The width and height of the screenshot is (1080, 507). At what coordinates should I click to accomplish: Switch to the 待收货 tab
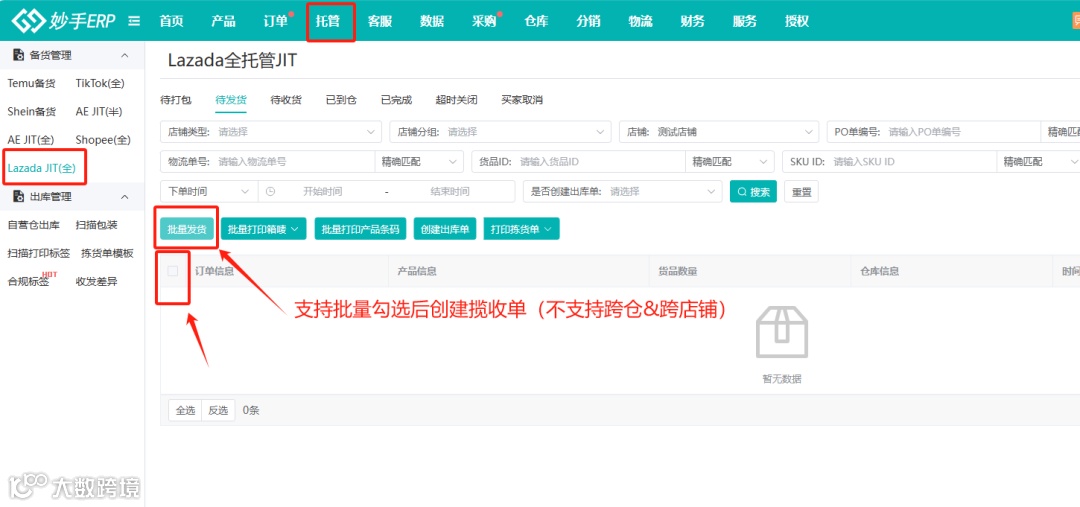(x=286, y=100)
